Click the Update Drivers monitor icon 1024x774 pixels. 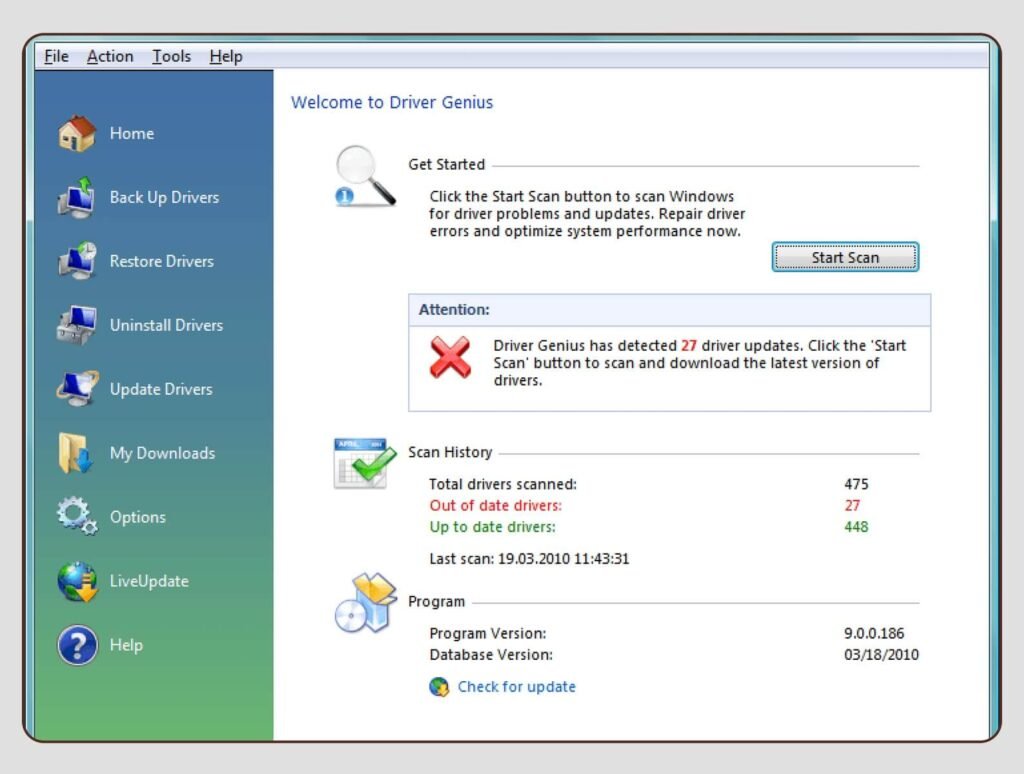77,389
